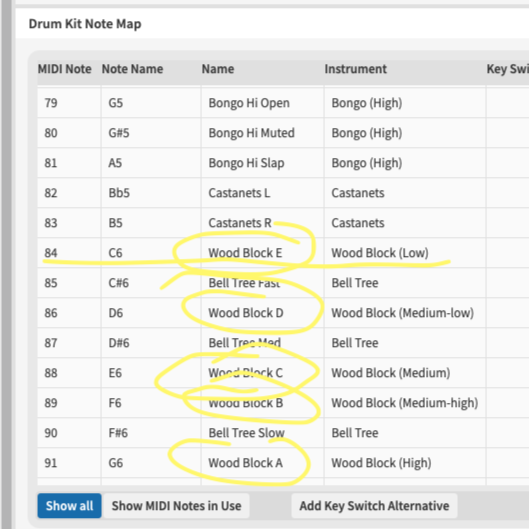Select MIDI note 85 cell
The height and width of the screenshot is (529, 529).
[69, 283]
